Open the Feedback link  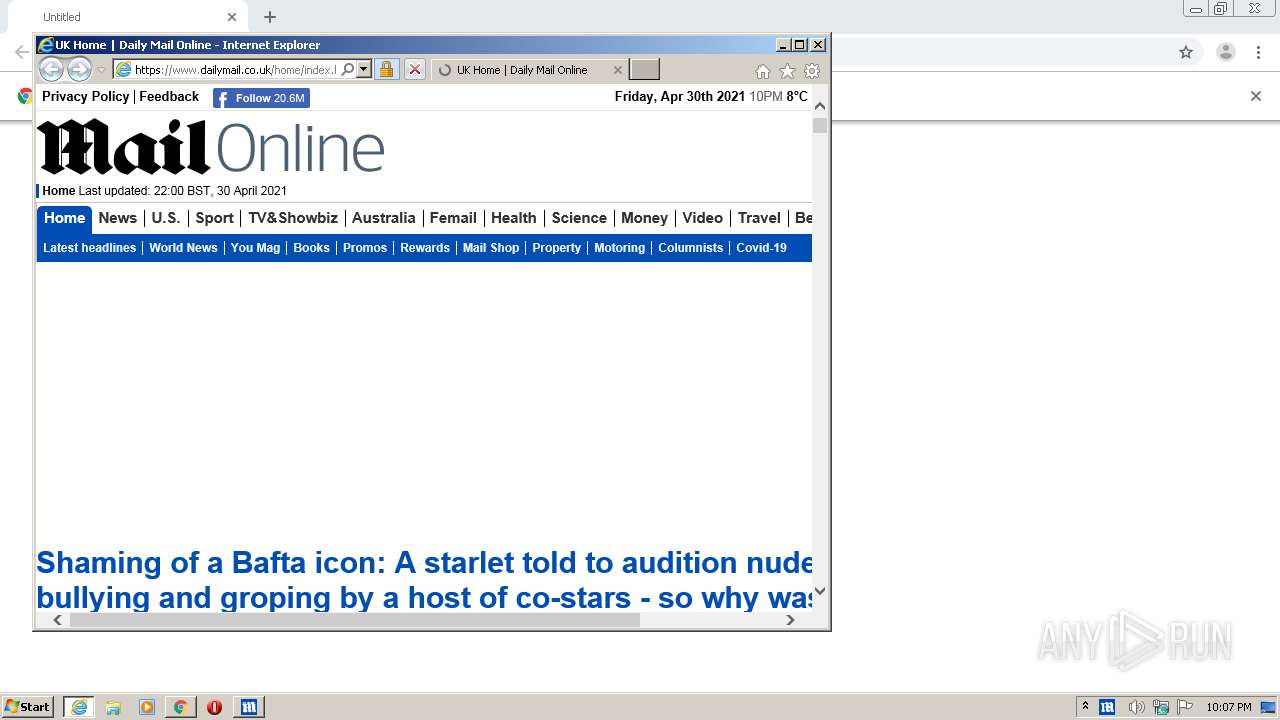[169, 96]
